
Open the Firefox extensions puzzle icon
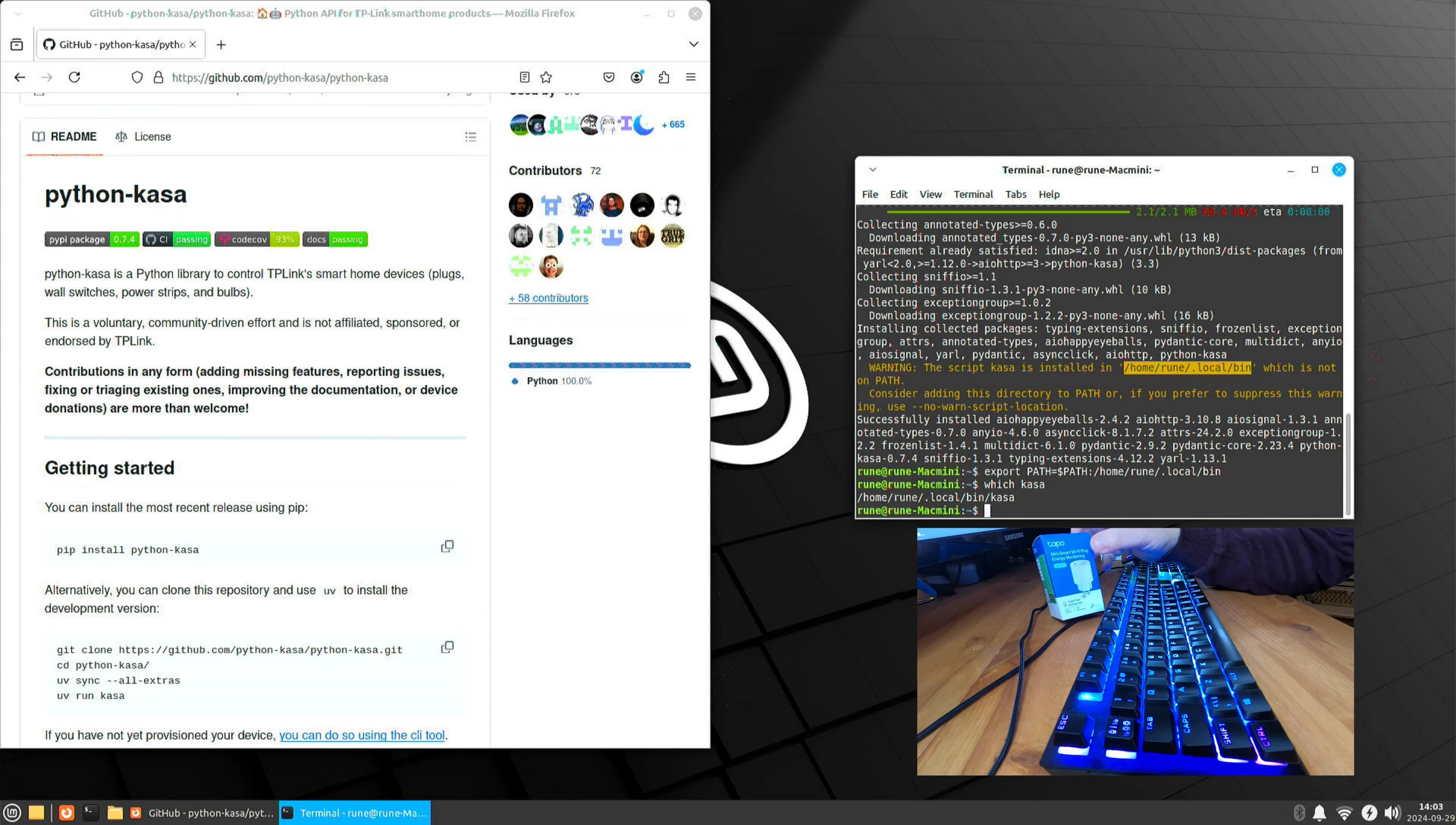pos(664,77)
